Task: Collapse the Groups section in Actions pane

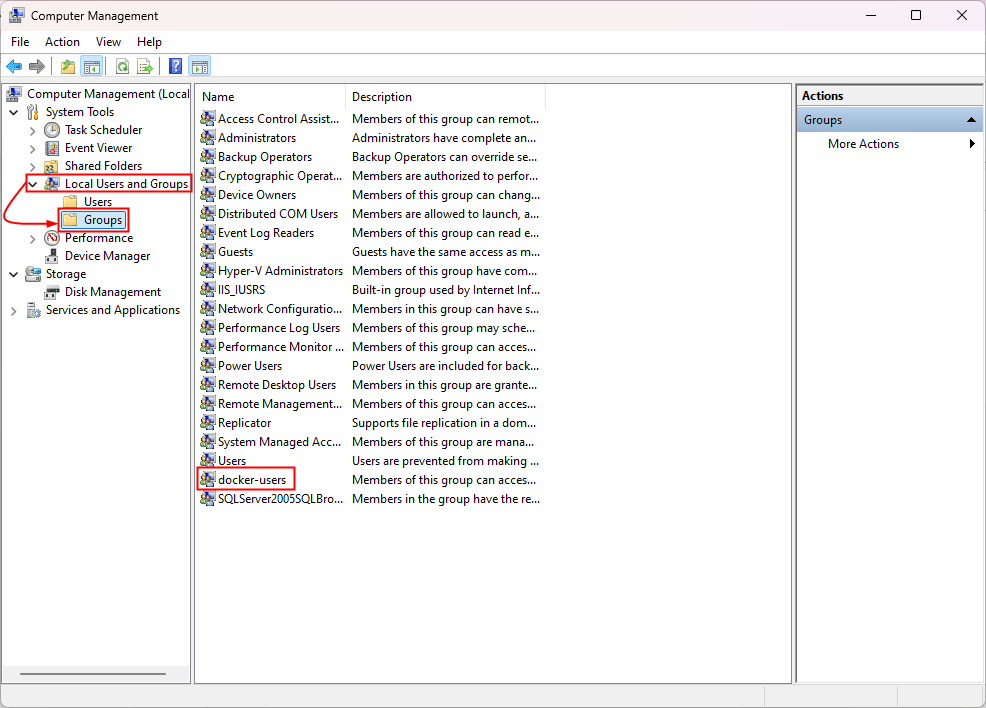Action: point(970,120)
